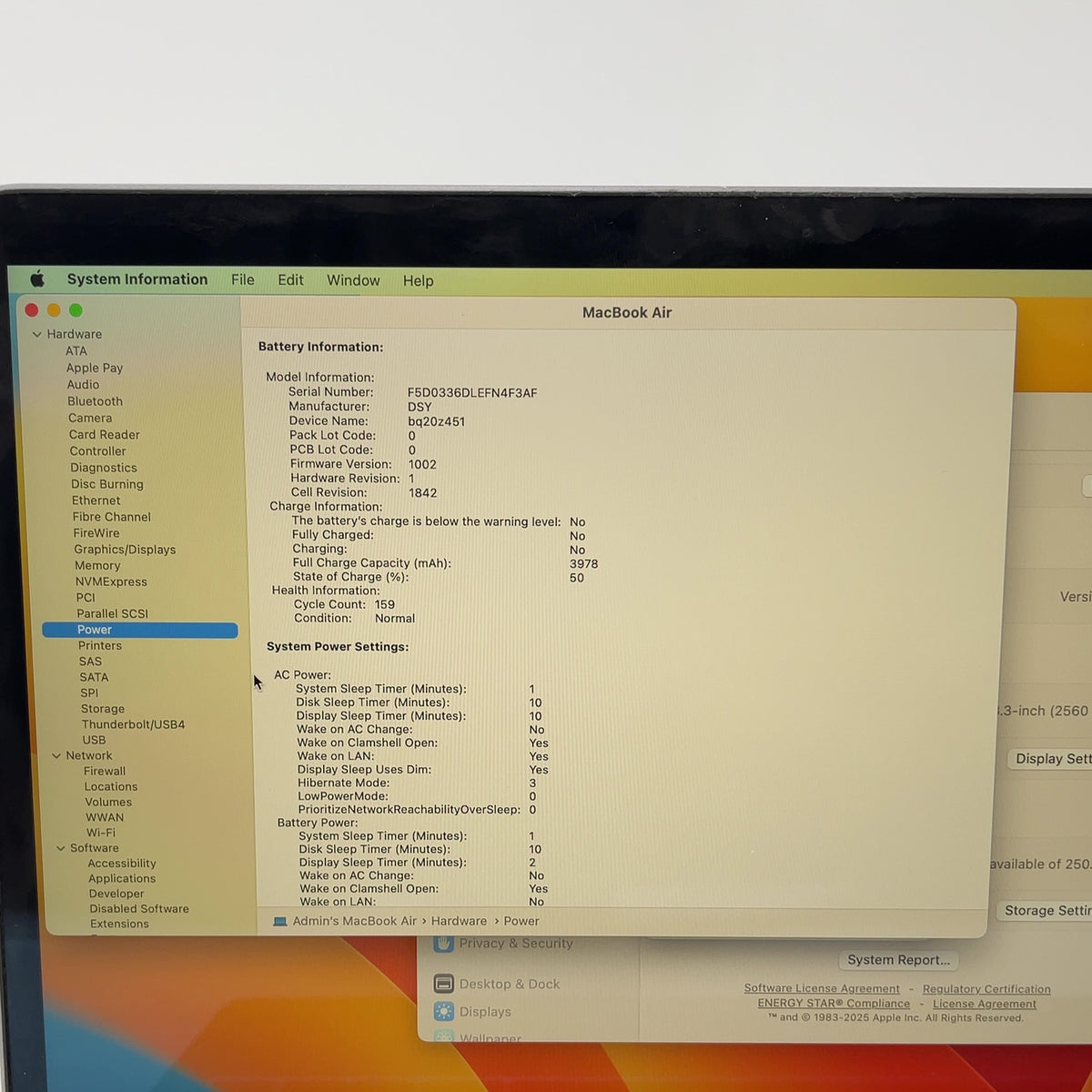This screenshot has width=1092, height=1092.
Task: Select Applications under Software
Action: point(122,879)
